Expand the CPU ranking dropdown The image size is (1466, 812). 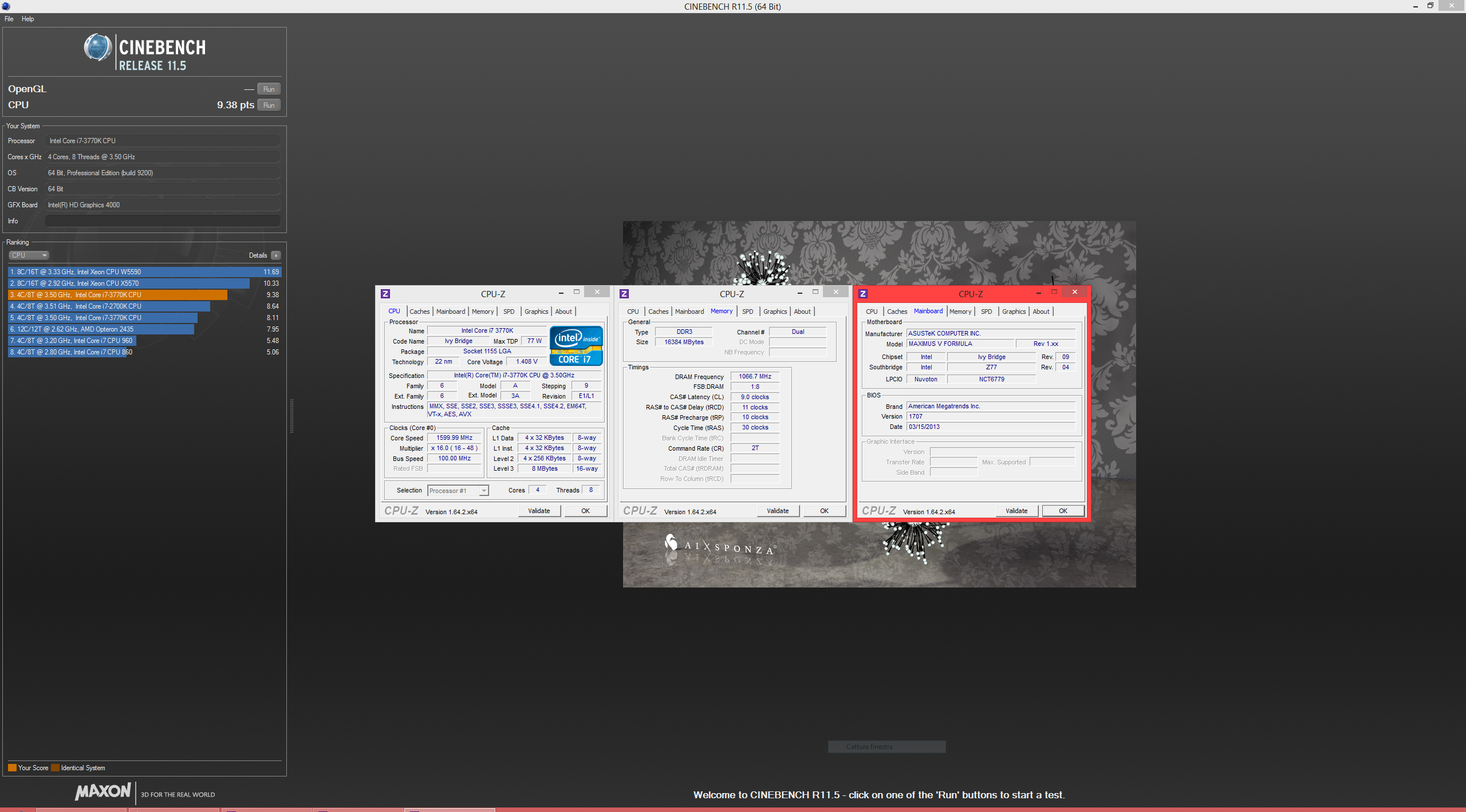click(29, 255)
